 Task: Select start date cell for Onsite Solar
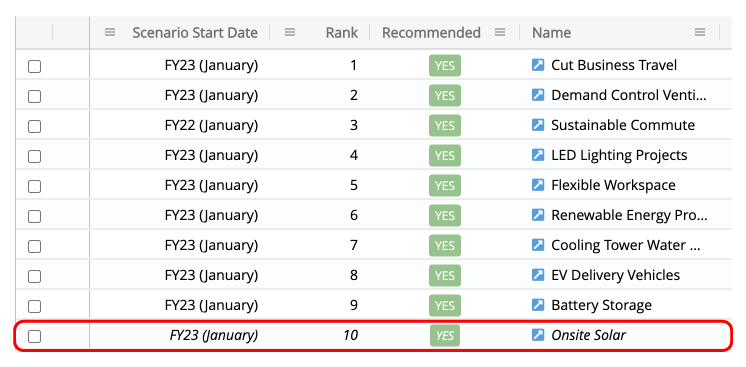coord(214,336)
